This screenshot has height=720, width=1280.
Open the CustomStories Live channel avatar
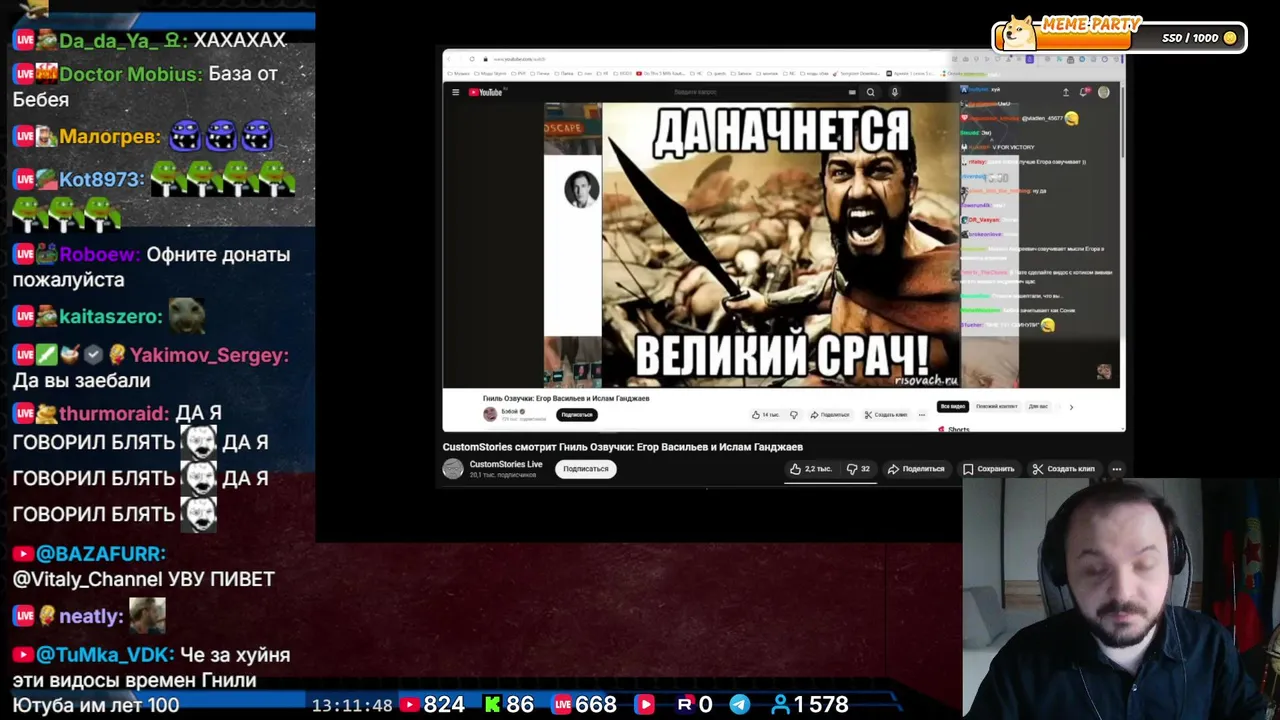coord(453,469)
